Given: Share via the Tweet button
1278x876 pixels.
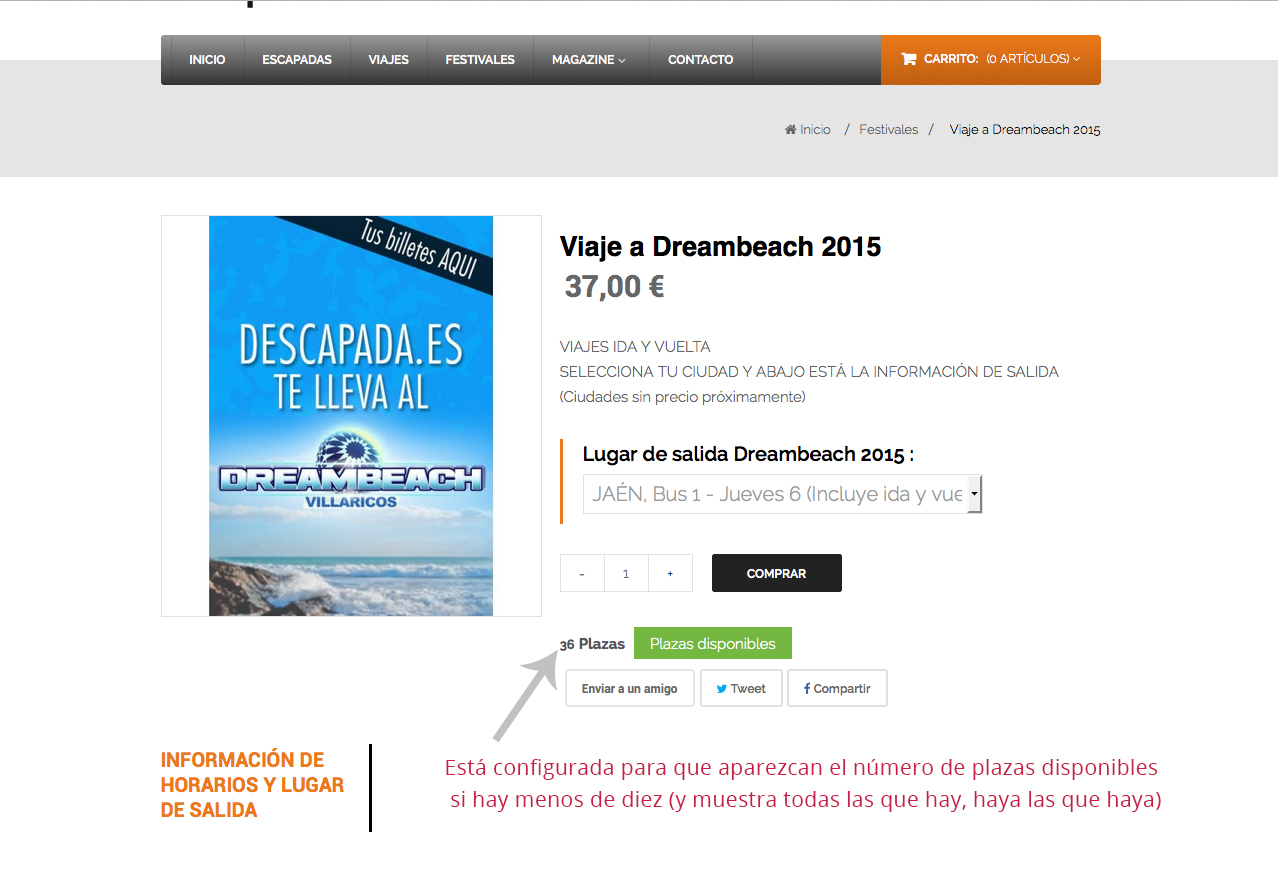Looking at the screenshot, I should click(741, 688).
